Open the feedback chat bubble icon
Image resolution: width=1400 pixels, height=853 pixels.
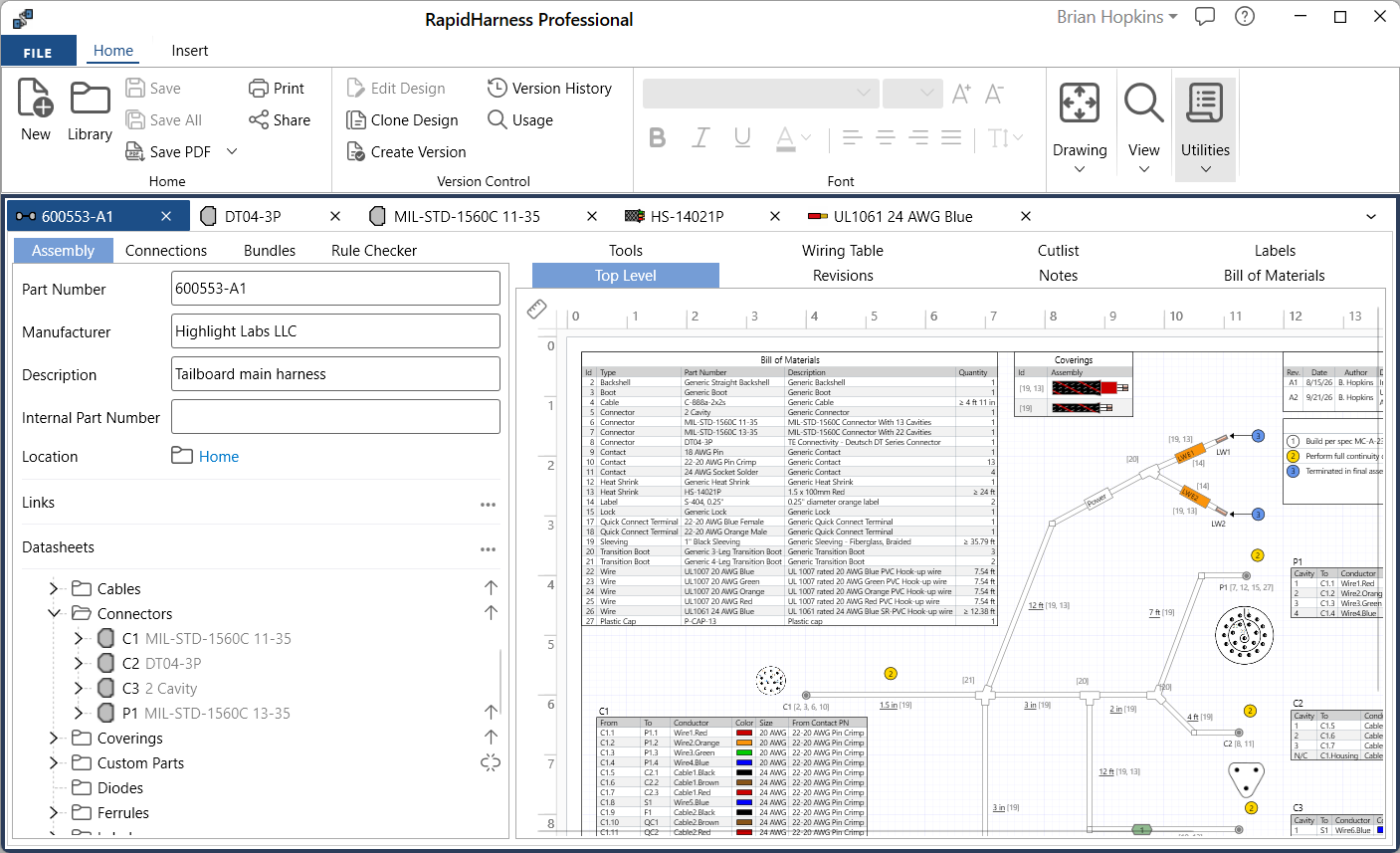(x=1205, y=17)
